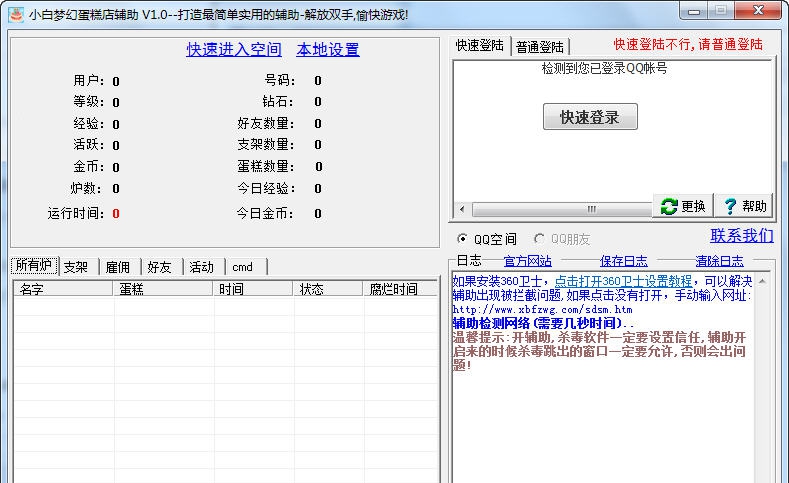Switch to the 快速登陆 tab
This screenshot has width=789, height=483.
tap(480, 45)
